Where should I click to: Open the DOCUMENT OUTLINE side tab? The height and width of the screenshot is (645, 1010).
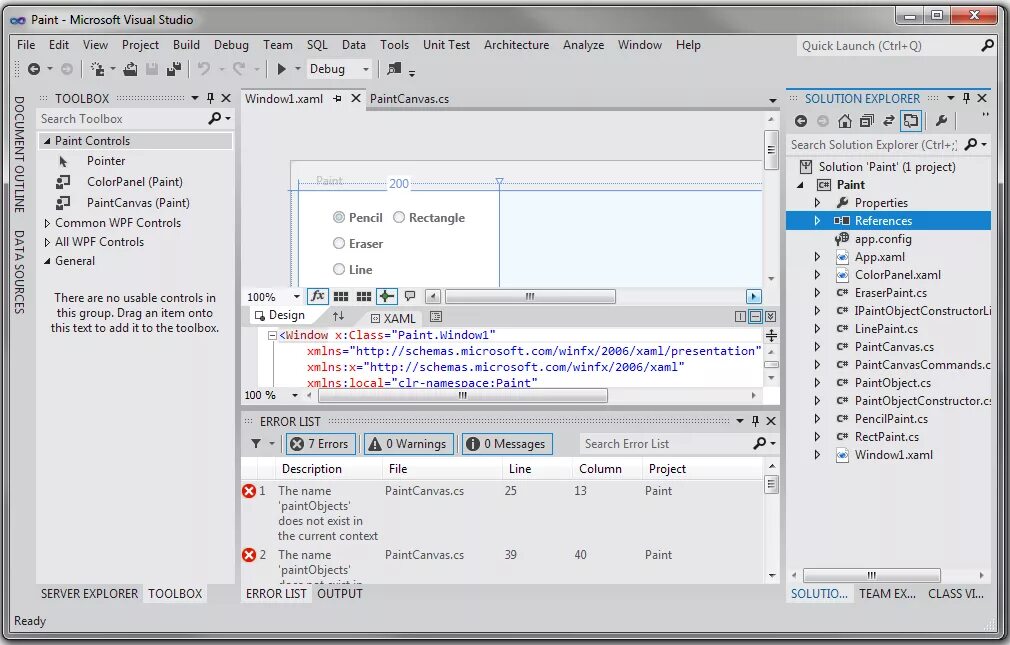tap(19, 155)
